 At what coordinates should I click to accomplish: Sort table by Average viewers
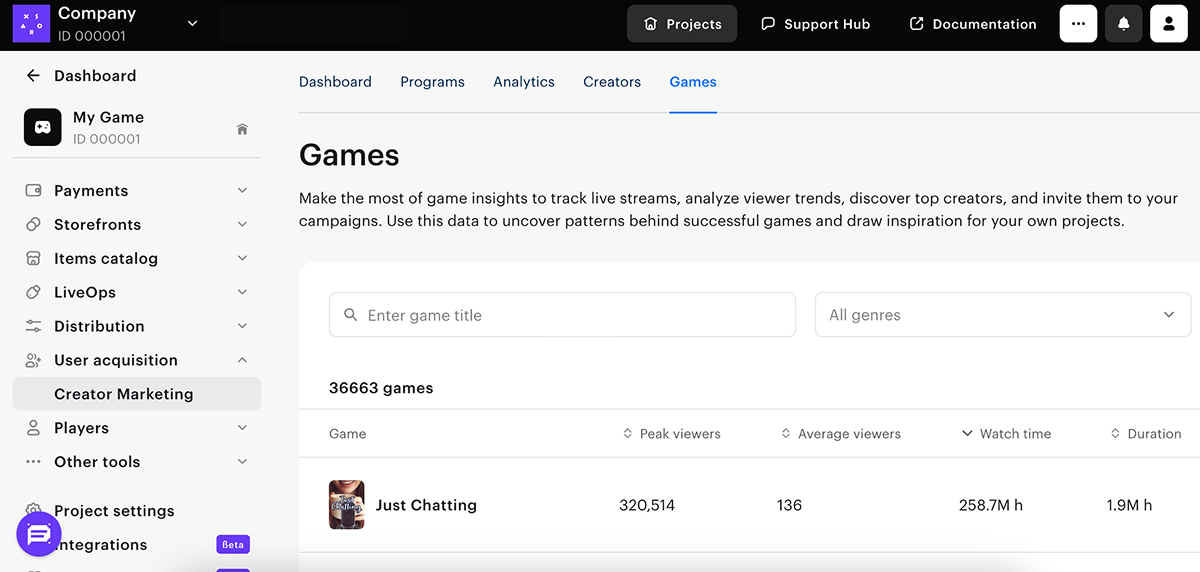[840, 434]
